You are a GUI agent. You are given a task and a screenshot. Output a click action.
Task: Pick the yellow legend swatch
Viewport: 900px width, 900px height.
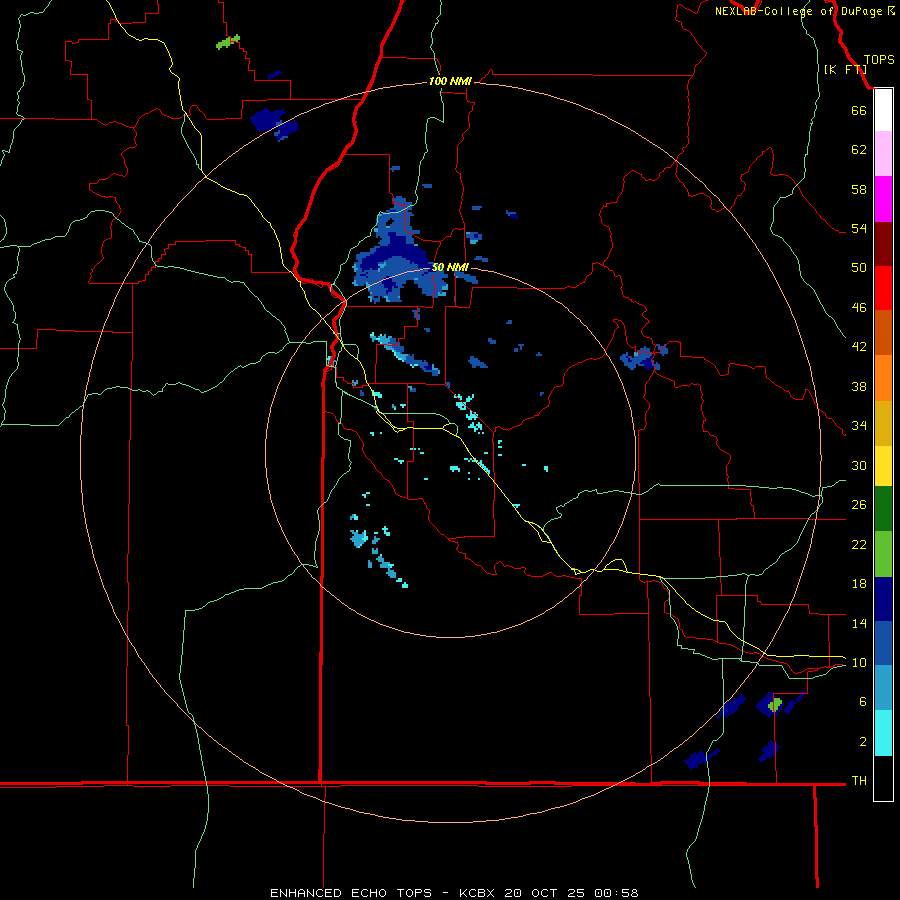[x=883, y=466]
